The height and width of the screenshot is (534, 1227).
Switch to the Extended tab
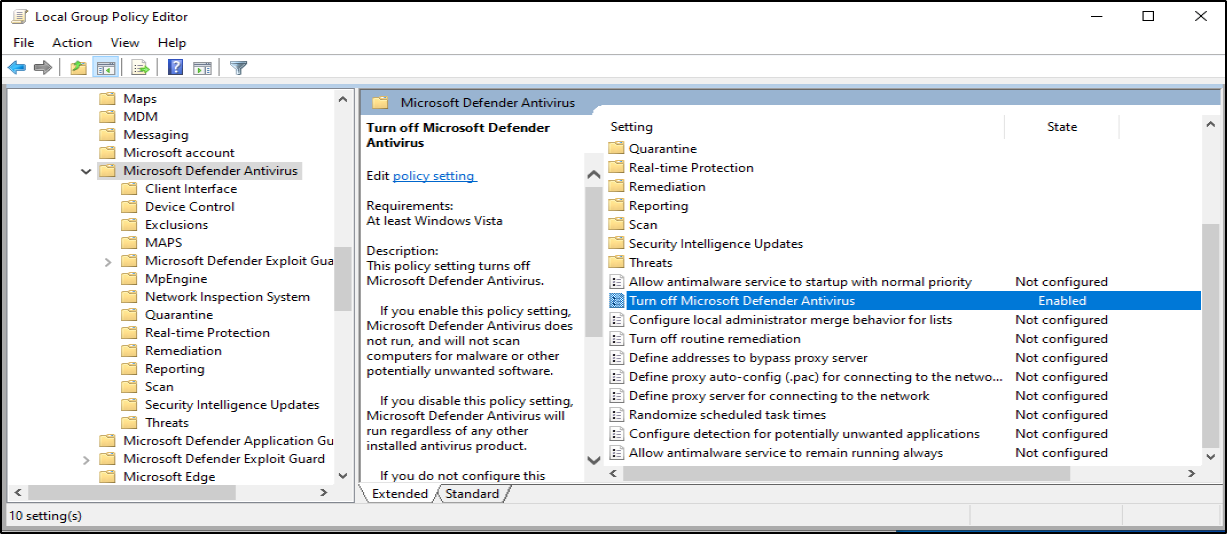click(399, 494)
